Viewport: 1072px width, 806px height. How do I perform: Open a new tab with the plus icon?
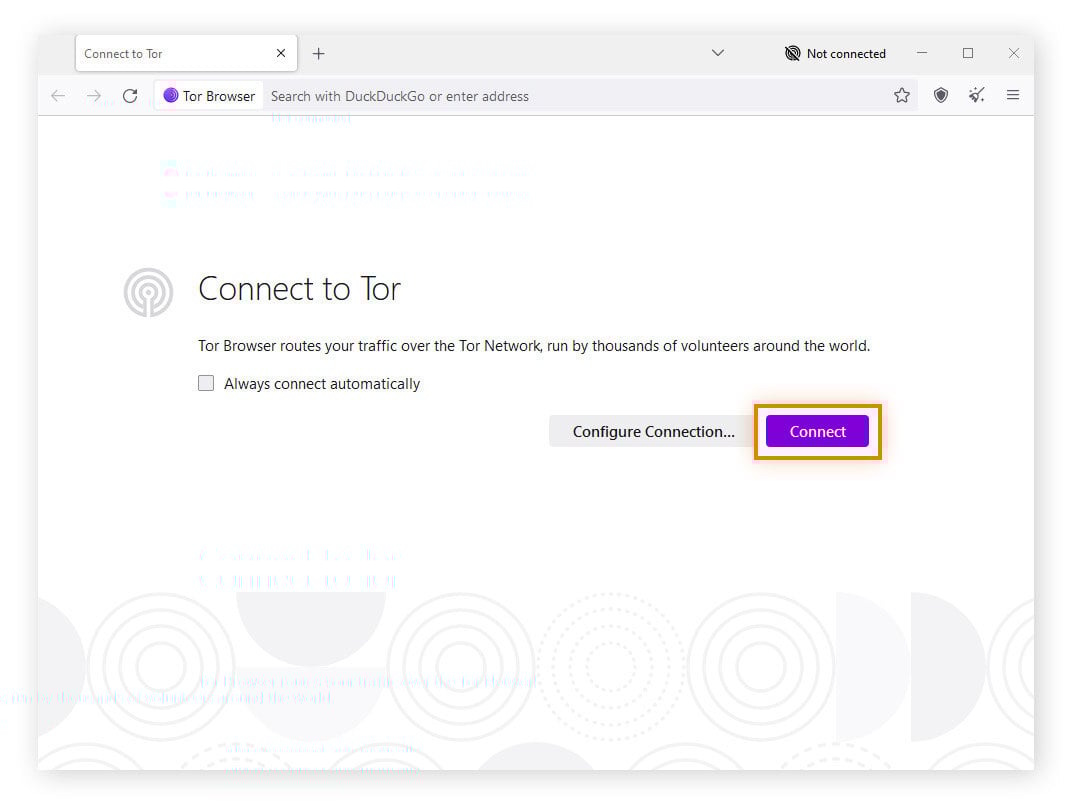(x=318, y=53)
